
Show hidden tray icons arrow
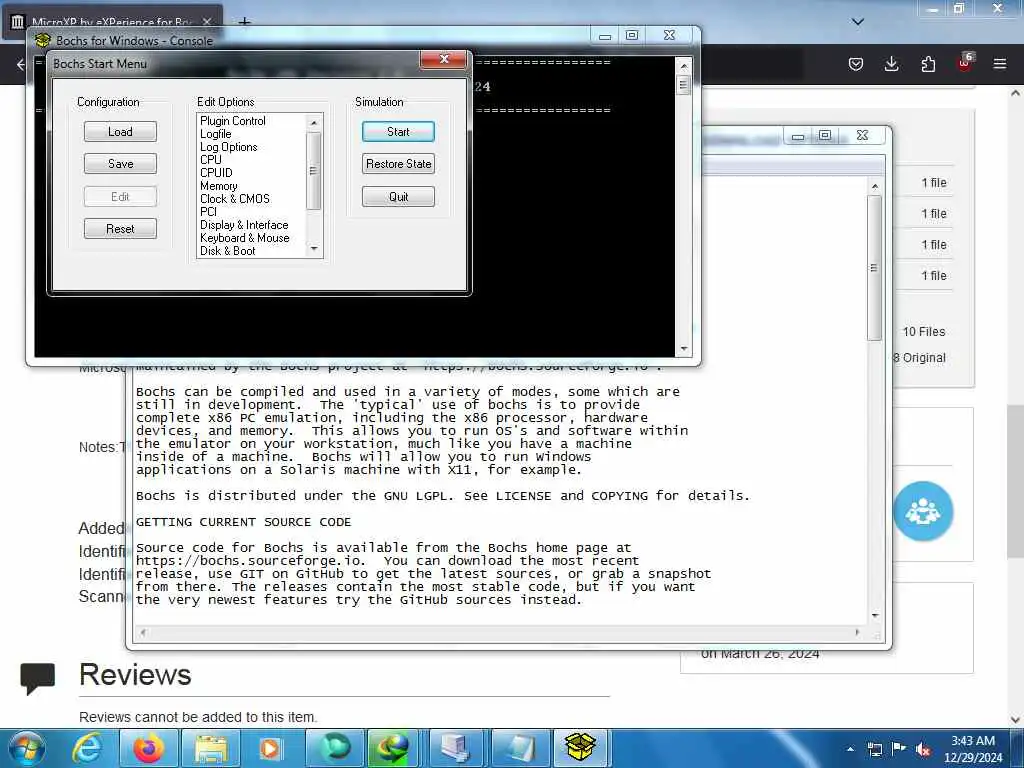850,749
